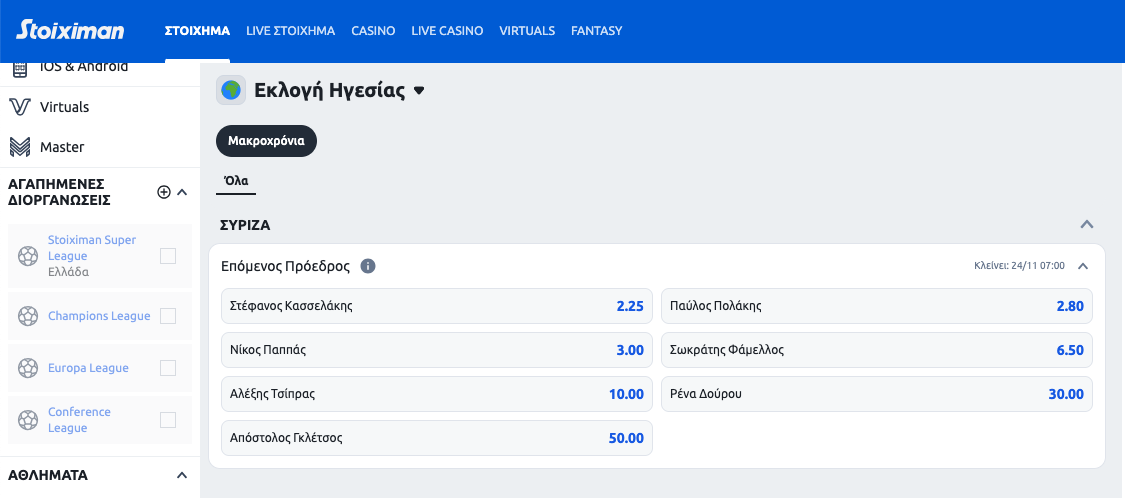Go to FANTASY
Viewport: 1125px width, 498px height.
[x=596, y=31]
